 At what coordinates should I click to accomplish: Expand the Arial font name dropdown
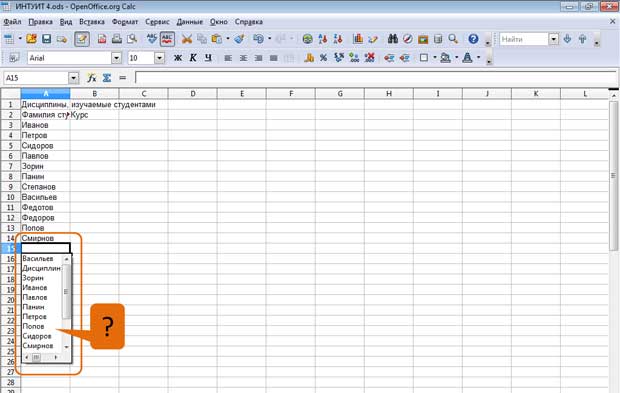point(116,58)
